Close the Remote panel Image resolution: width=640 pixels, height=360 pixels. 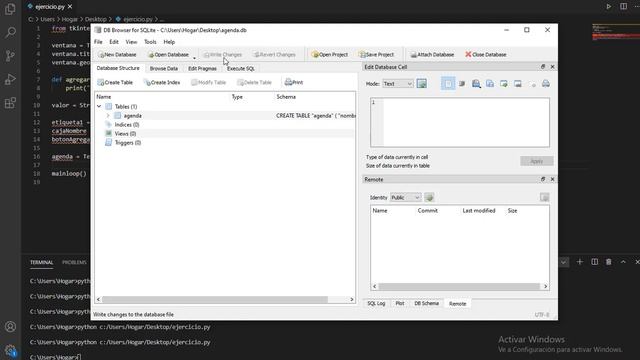[x=553, y=179]
